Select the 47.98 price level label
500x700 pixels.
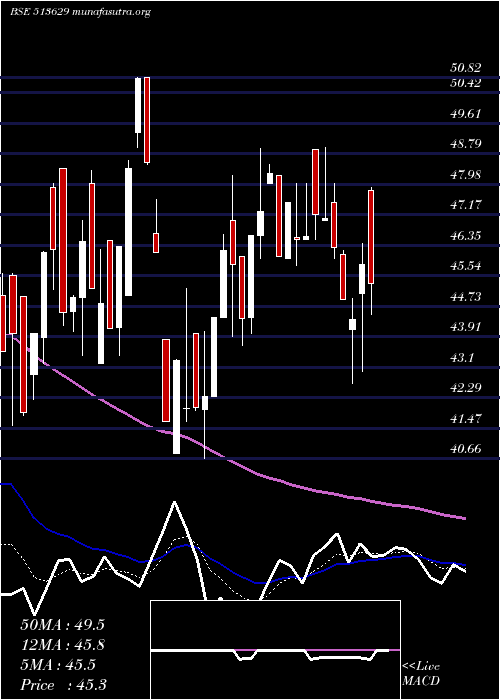pos(466,175)
